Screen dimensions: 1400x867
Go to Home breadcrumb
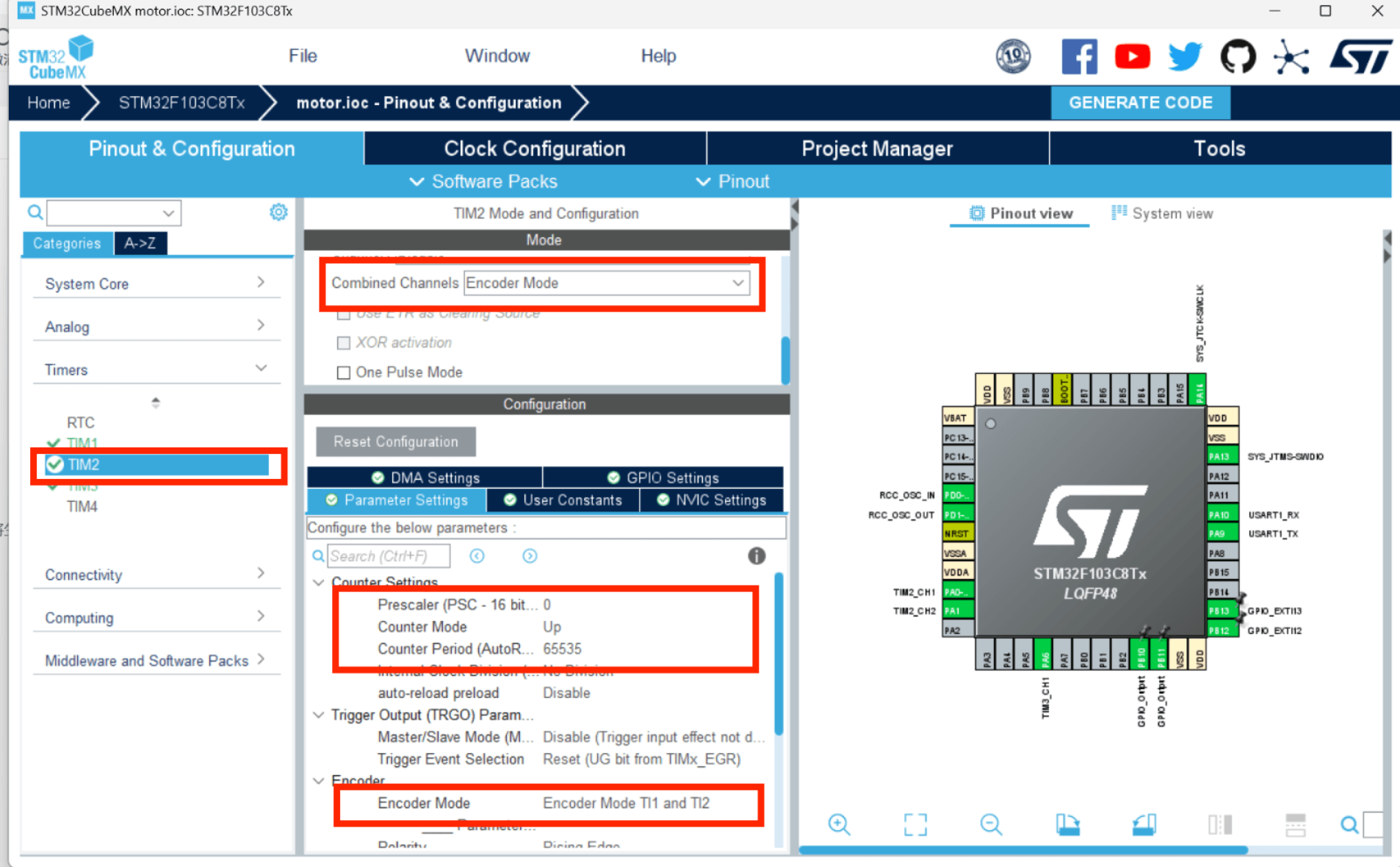[48, 103]
